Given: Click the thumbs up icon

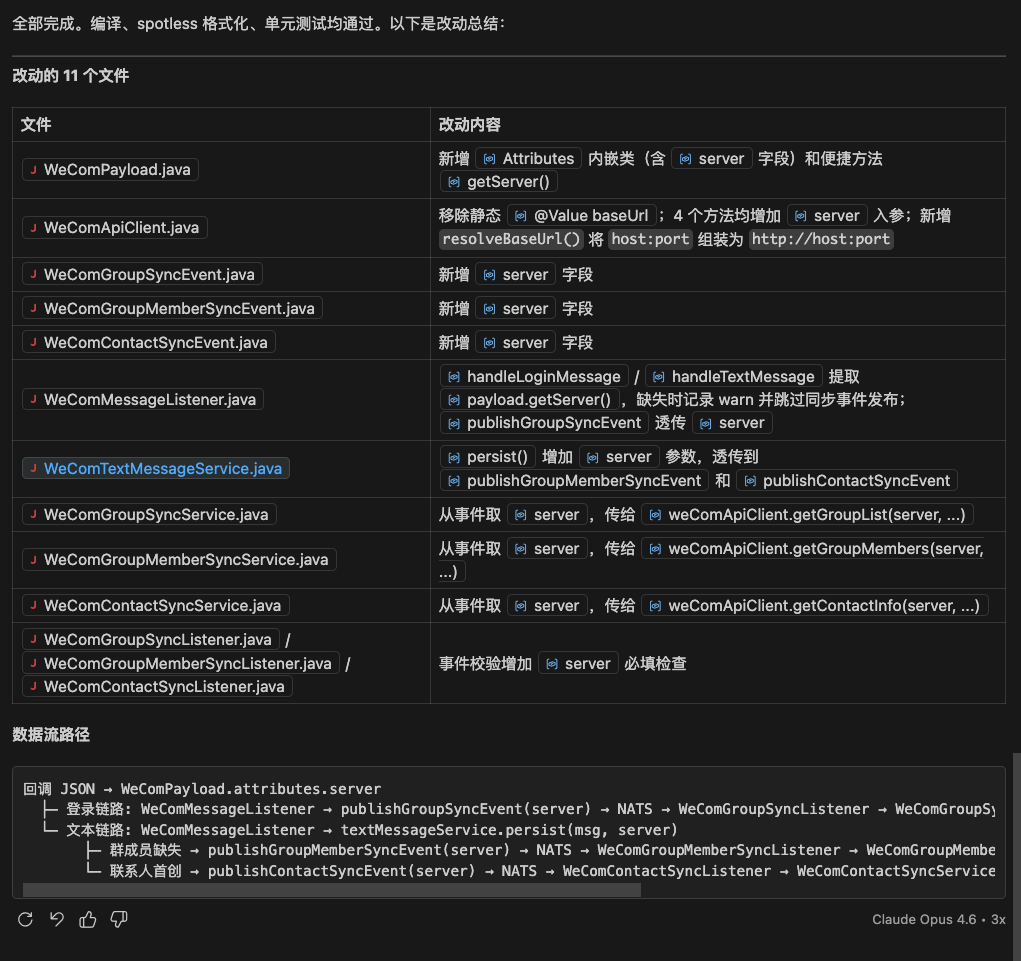Looking at the screenshot, I should [x=88, y=919].
